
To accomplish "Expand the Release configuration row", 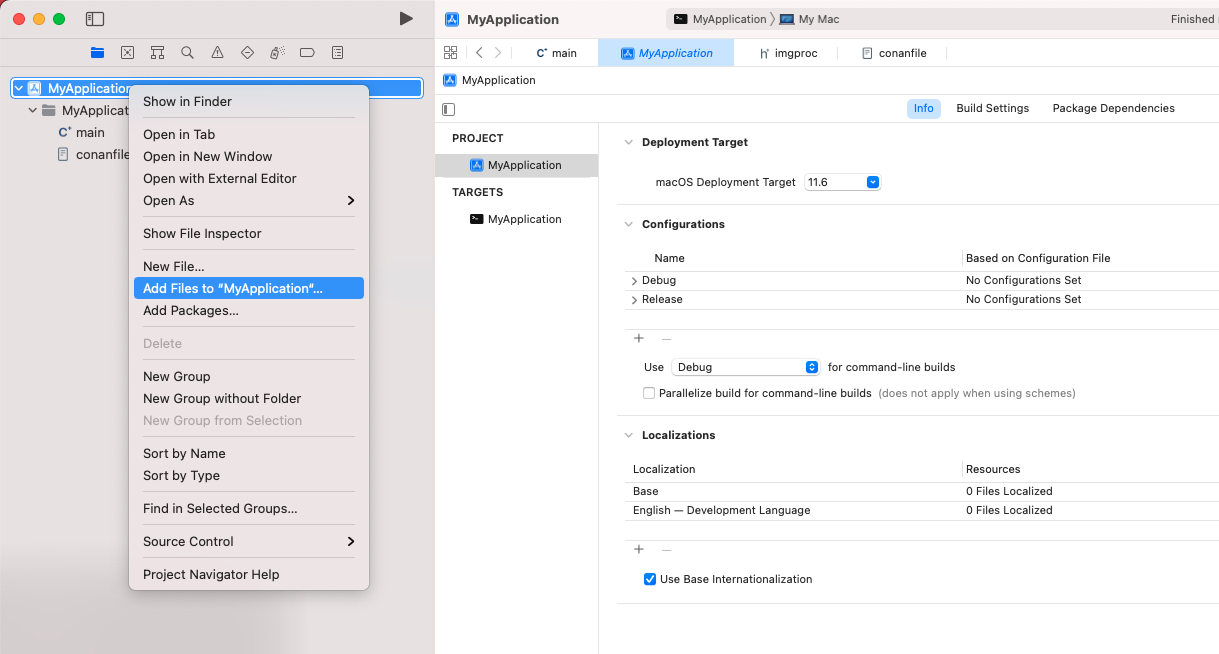I will 634,300.
